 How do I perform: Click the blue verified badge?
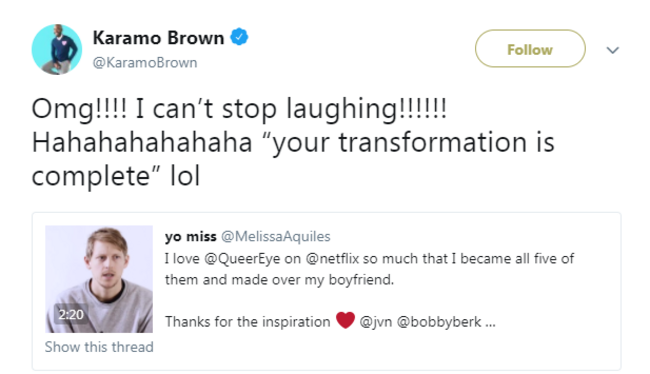(x=239, y=37)
